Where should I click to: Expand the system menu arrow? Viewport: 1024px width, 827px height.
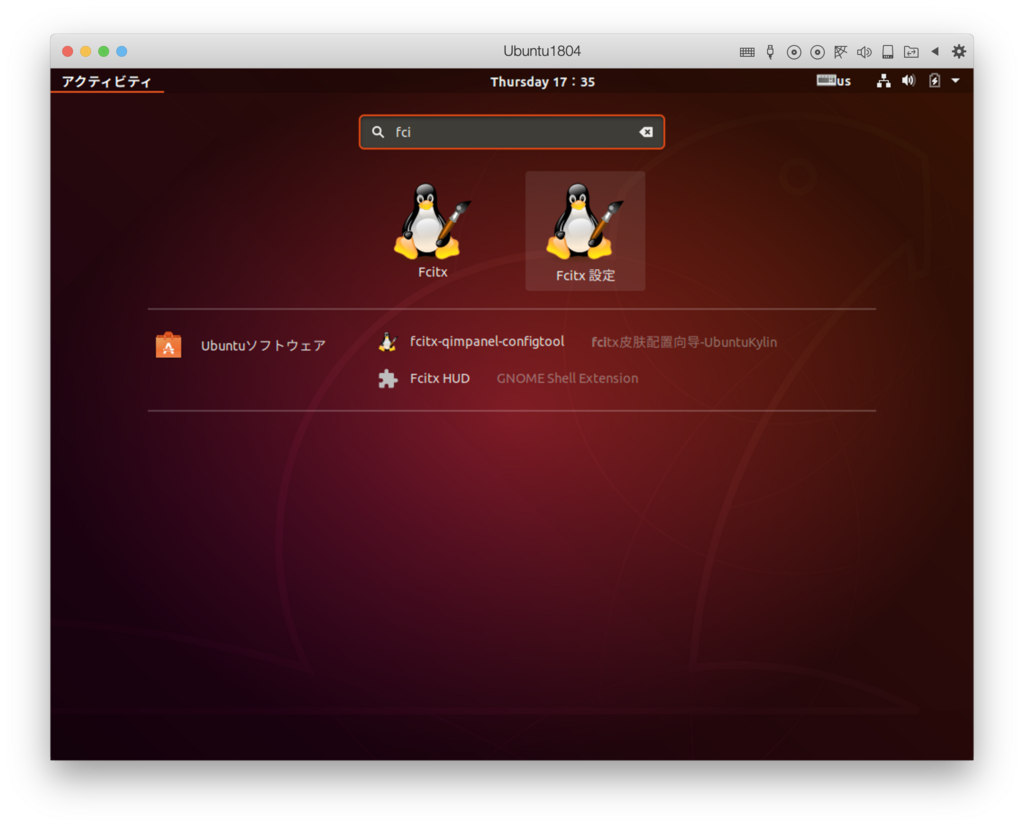[955, 81]
